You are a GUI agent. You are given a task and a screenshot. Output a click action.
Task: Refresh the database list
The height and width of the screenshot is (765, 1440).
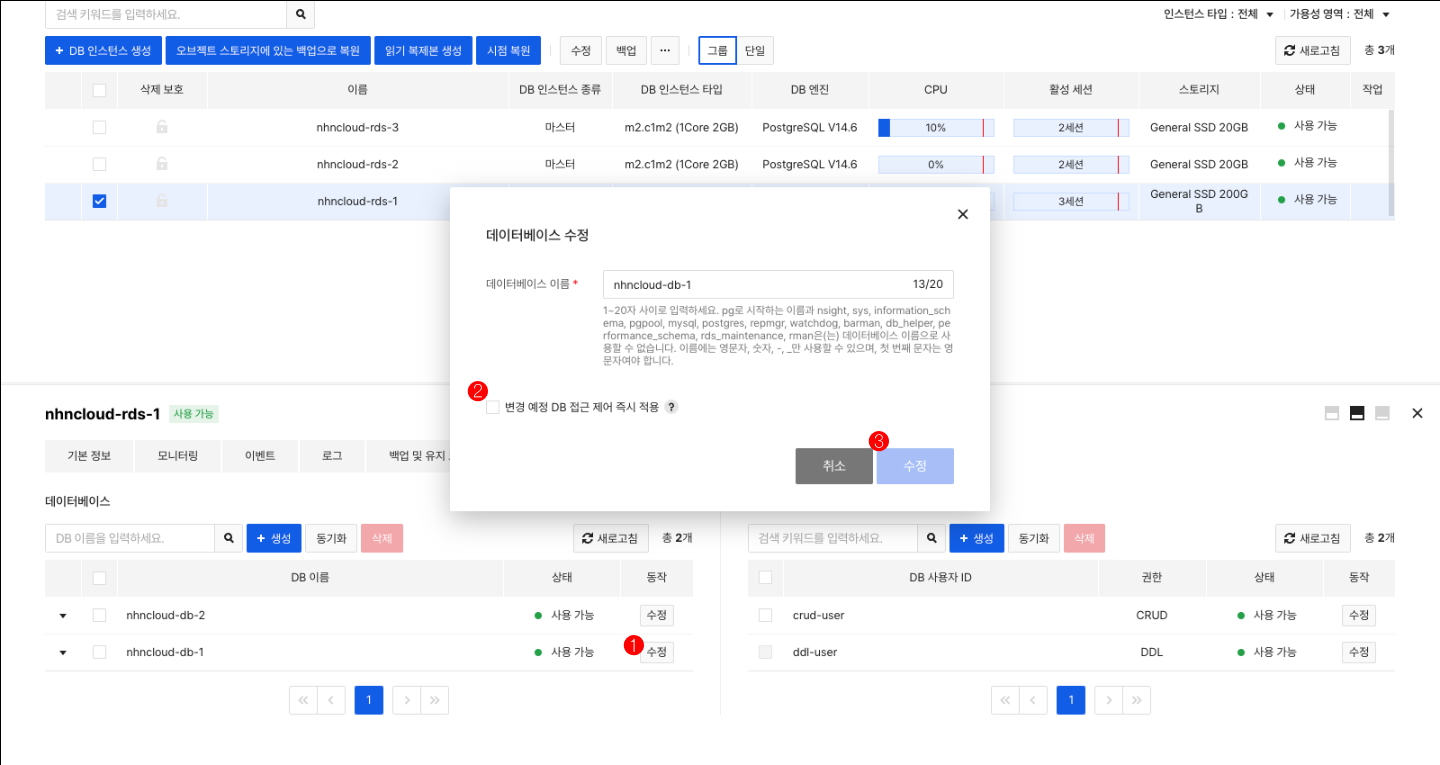[611, 538]
